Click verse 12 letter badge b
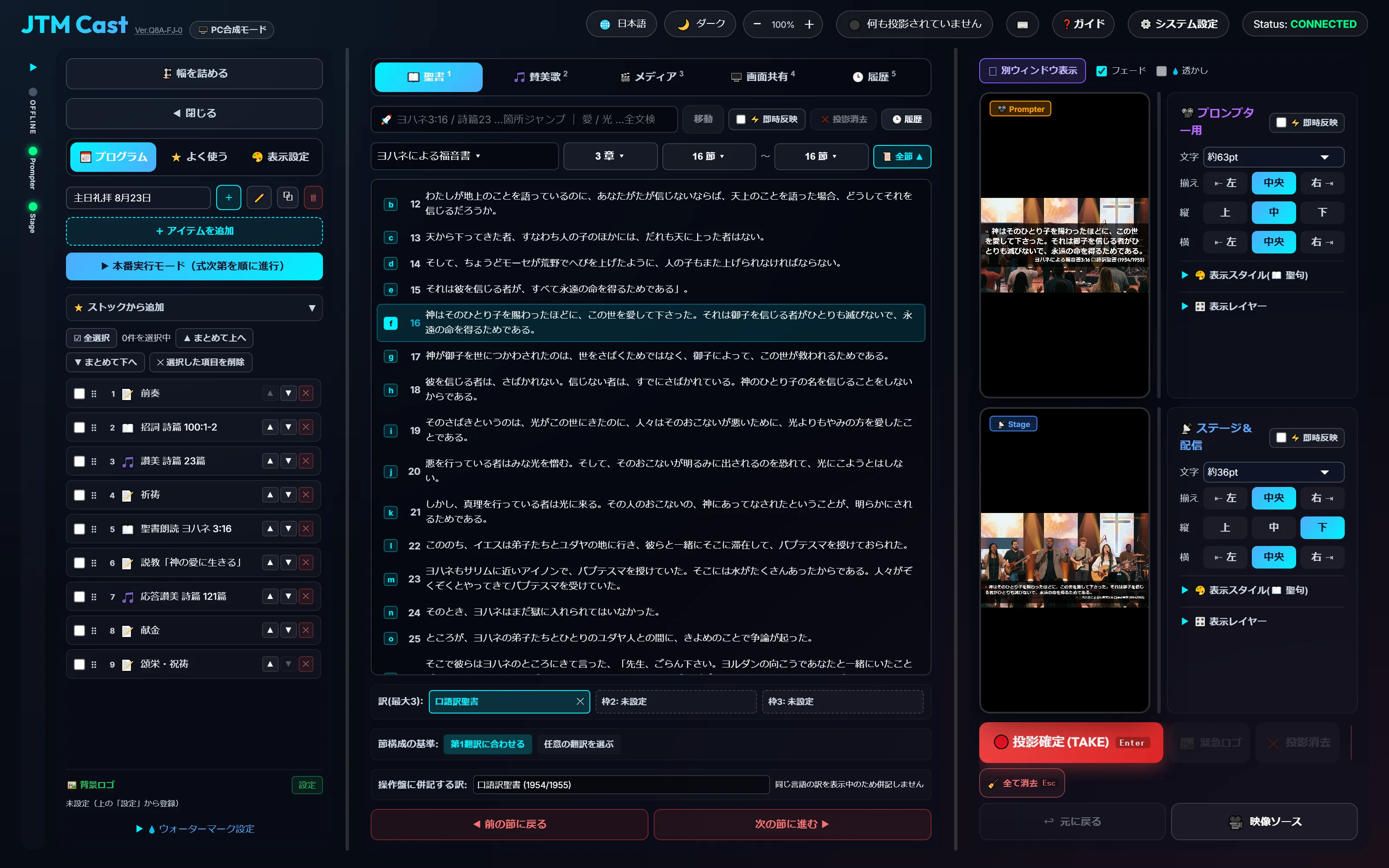 [x=391, y=204]
